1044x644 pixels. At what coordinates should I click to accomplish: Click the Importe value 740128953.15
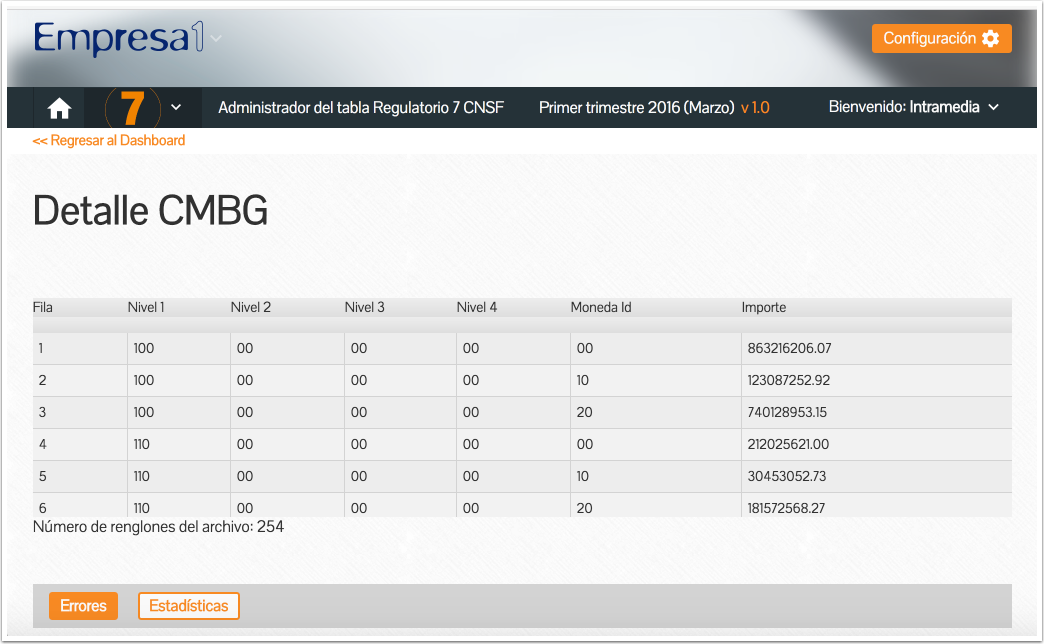(x=787, y=413)
